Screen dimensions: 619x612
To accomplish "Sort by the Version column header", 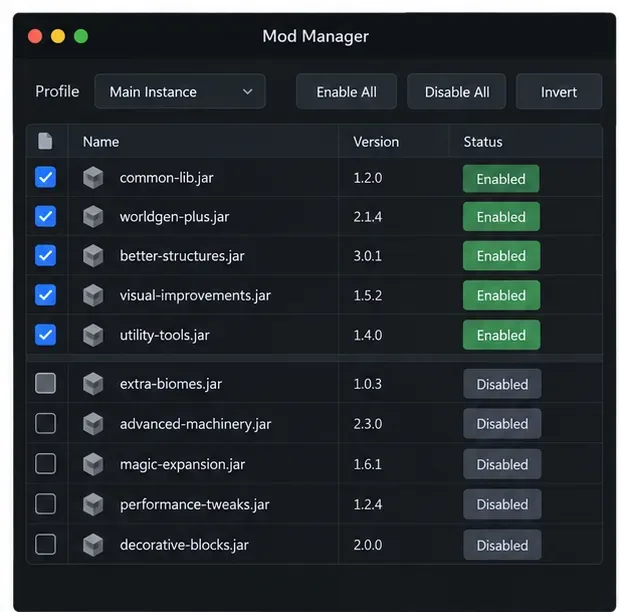I will coord(376,142).
